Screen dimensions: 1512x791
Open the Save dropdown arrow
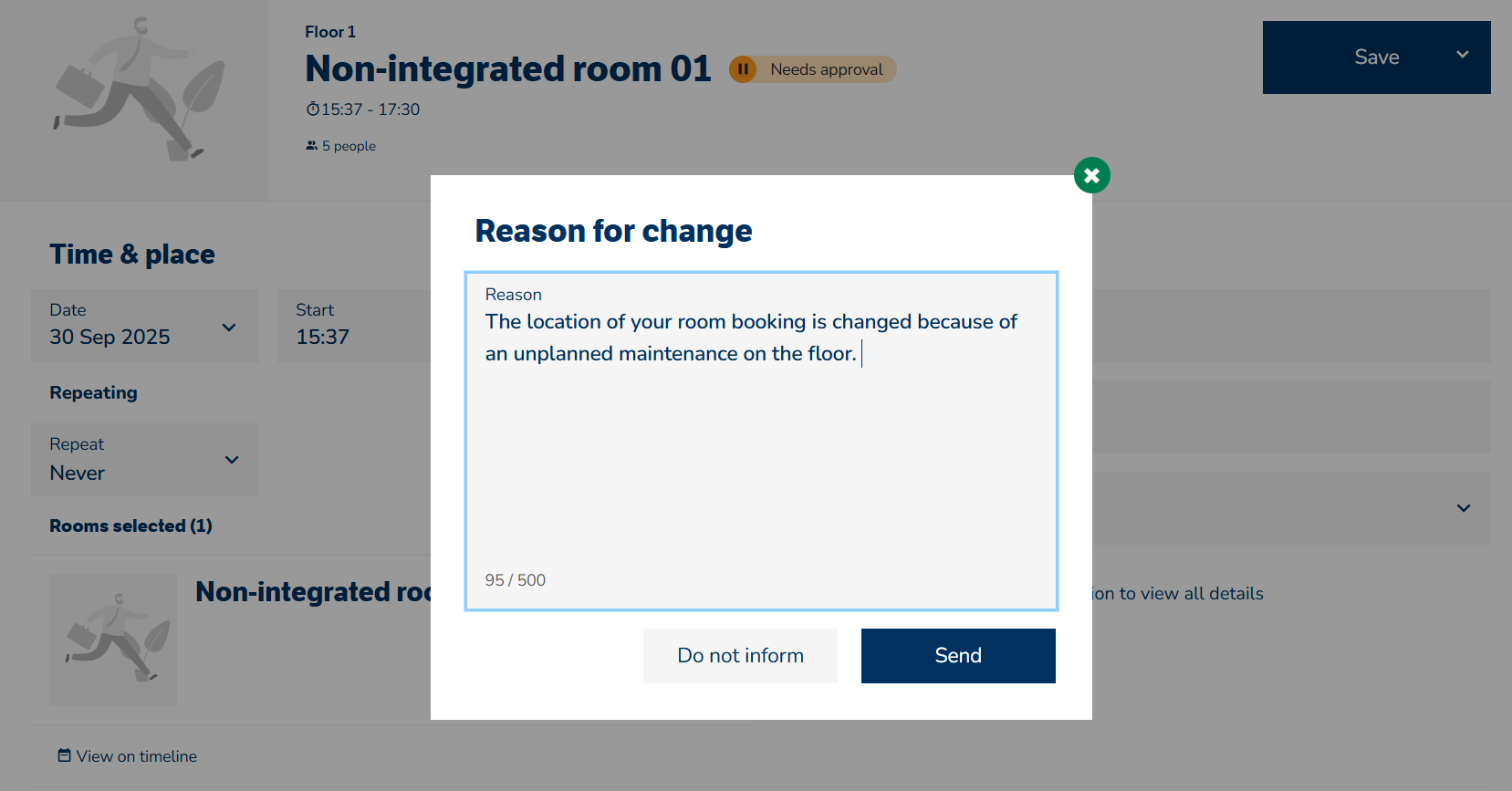[x=1463, y=56]
